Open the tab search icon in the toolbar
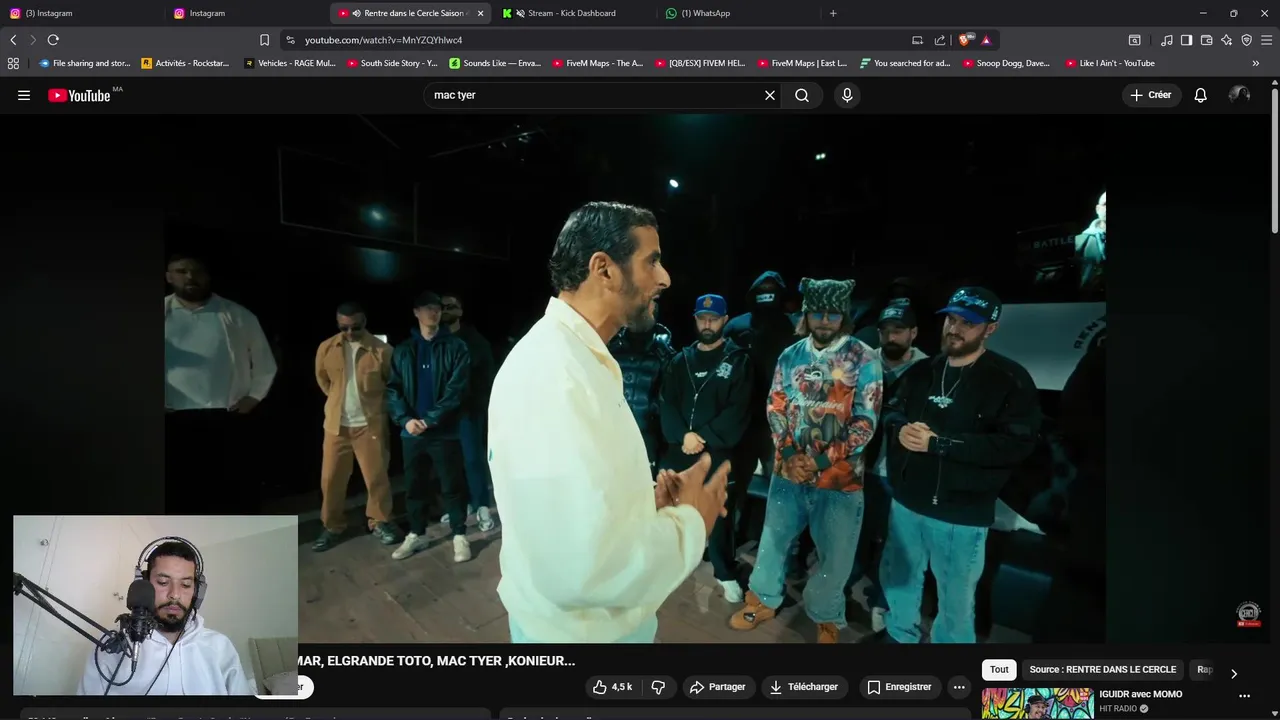Screen dimensions: 1280x720 click(x=1134, y=40)
